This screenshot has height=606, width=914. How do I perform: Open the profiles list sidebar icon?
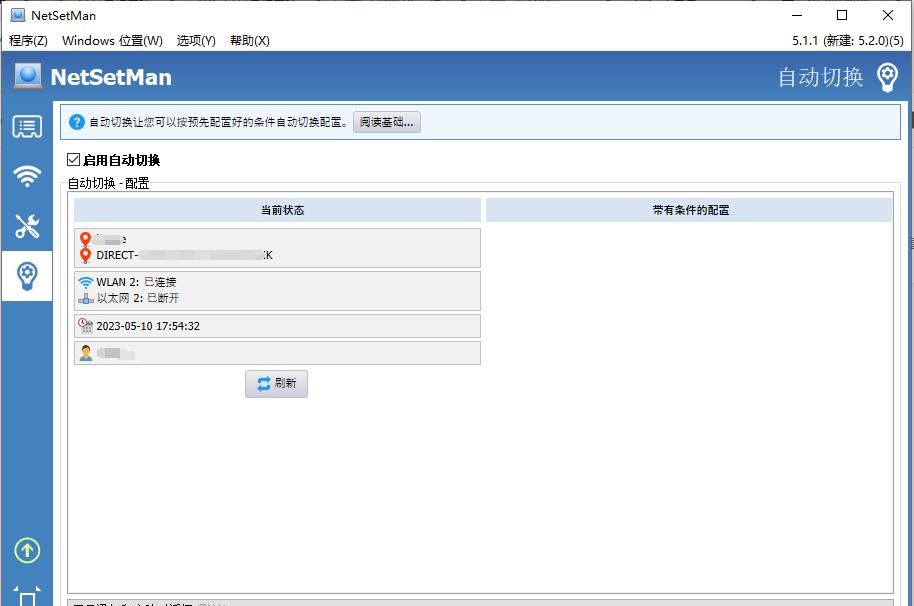pos(27,126)
